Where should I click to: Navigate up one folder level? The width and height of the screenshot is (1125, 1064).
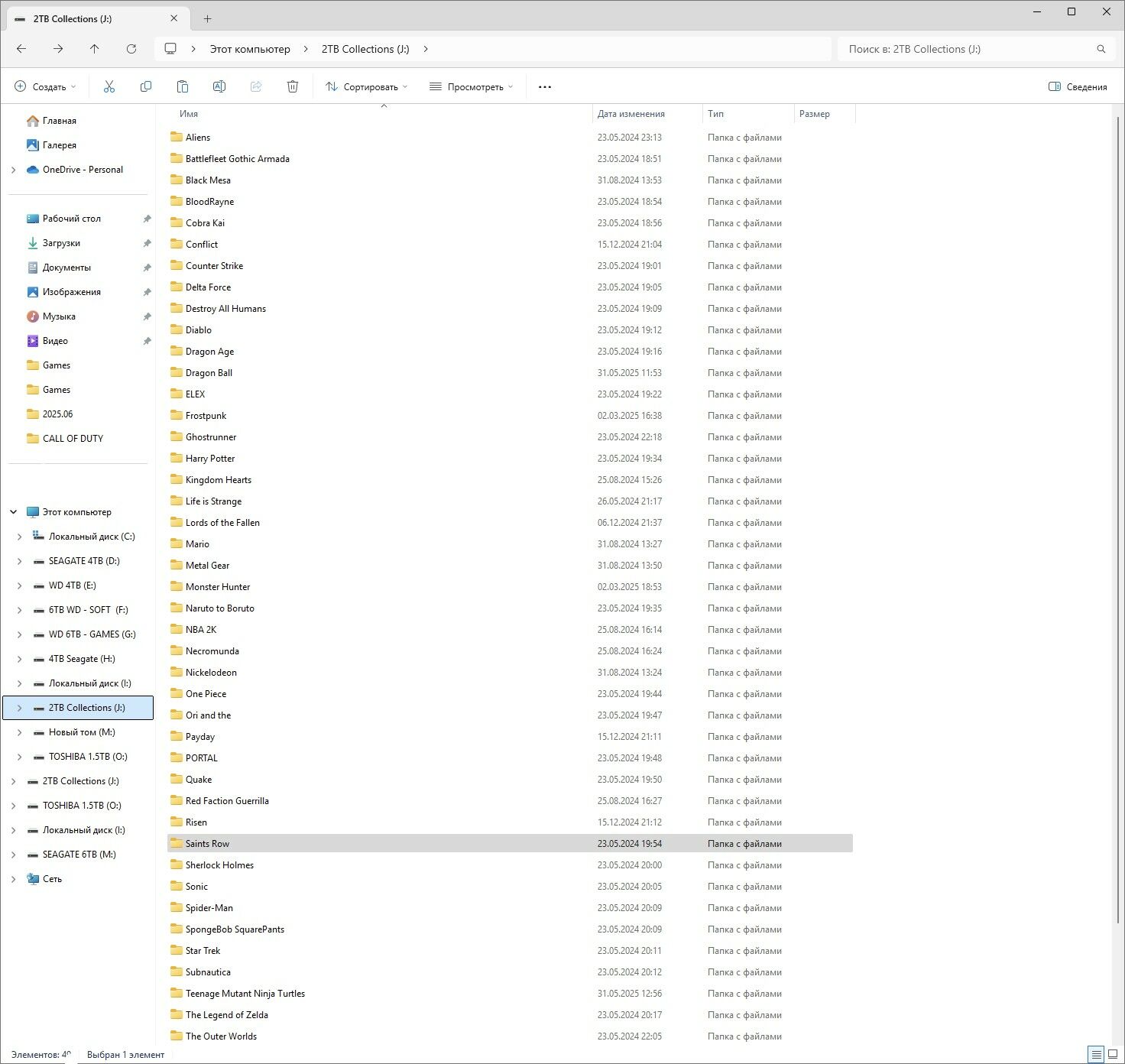click(95, 49)
